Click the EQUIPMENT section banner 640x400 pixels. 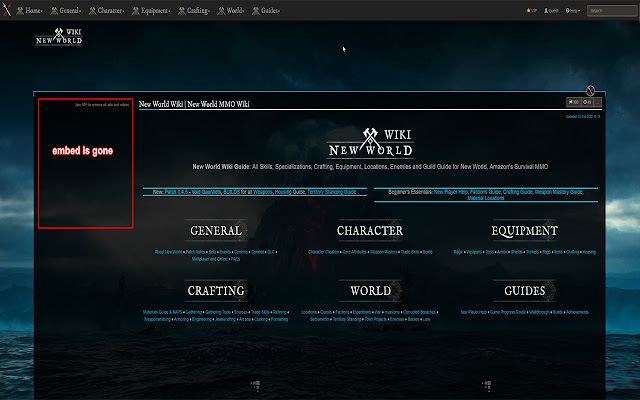[x=524, y=231]
